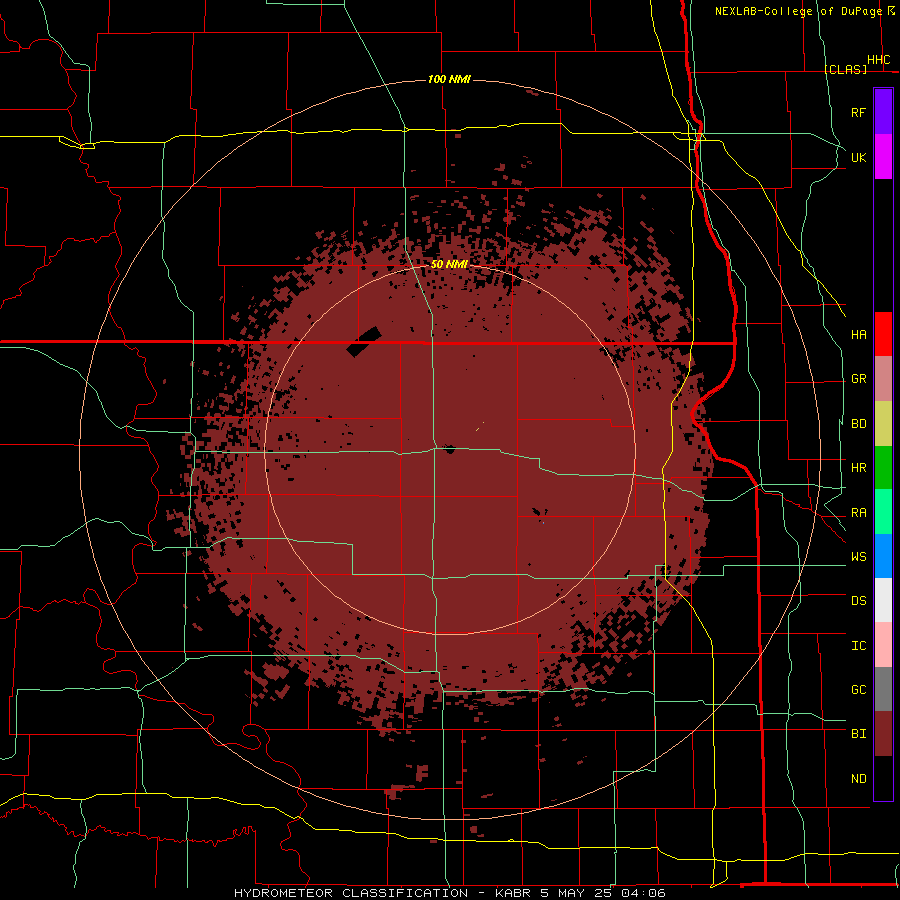
Task: Click the UK legend label
Action: [x=858, y=157]
